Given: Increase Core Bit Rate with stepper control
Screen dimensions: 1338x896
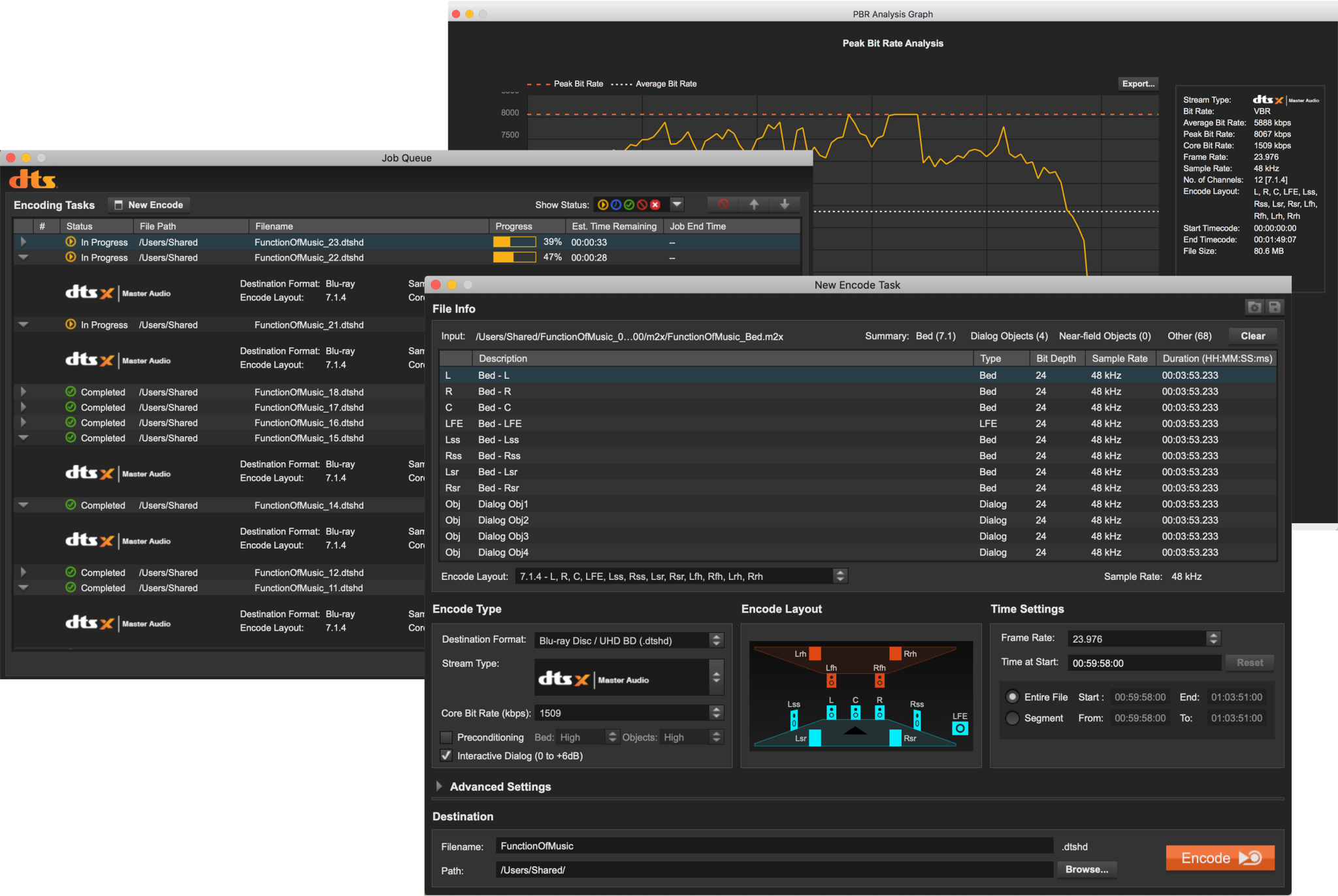Looking at the screenshot, I should coord(717,710).
